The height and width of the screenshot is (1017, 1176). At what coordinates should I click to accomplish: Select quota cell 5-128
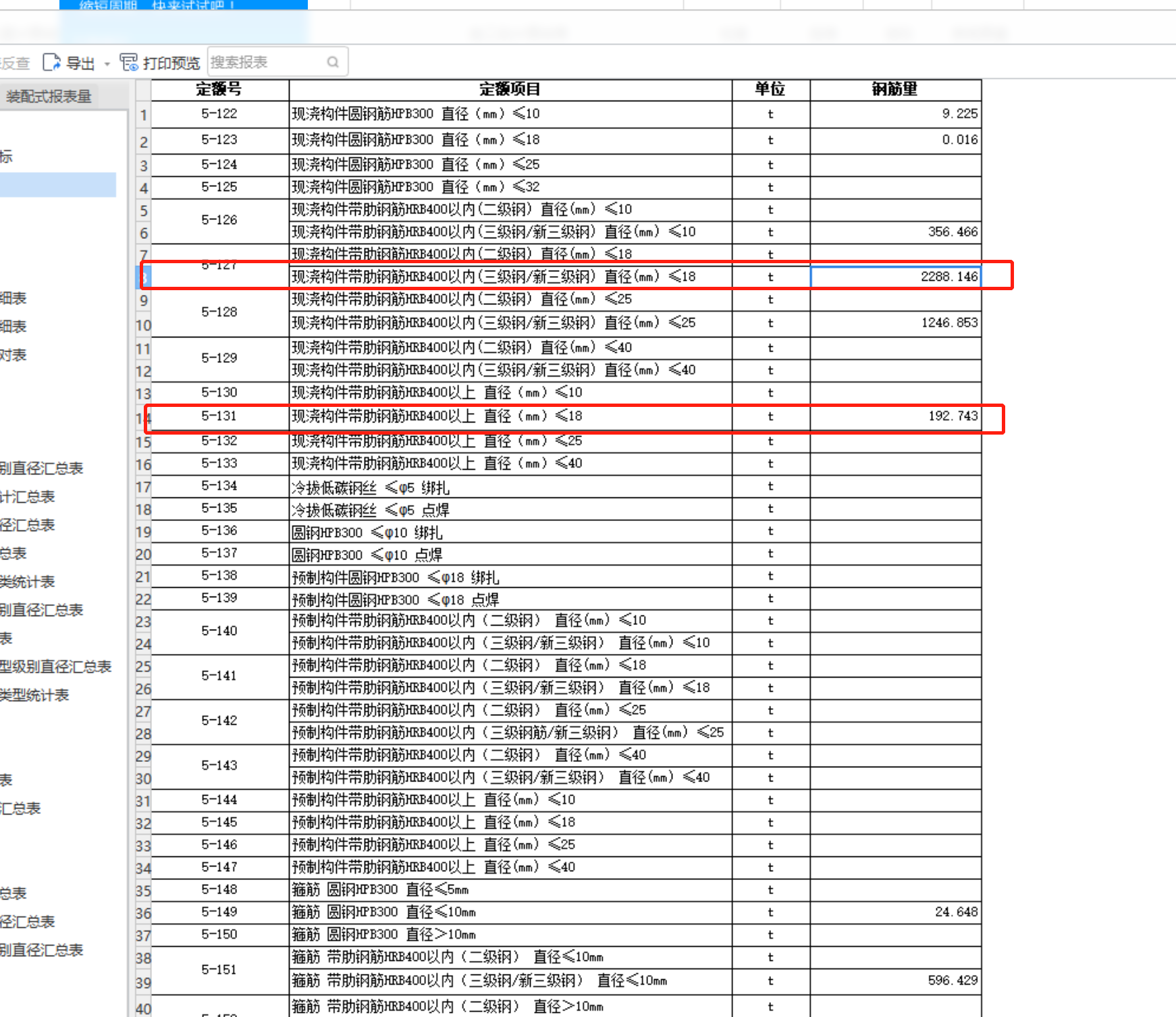[219, 312]
